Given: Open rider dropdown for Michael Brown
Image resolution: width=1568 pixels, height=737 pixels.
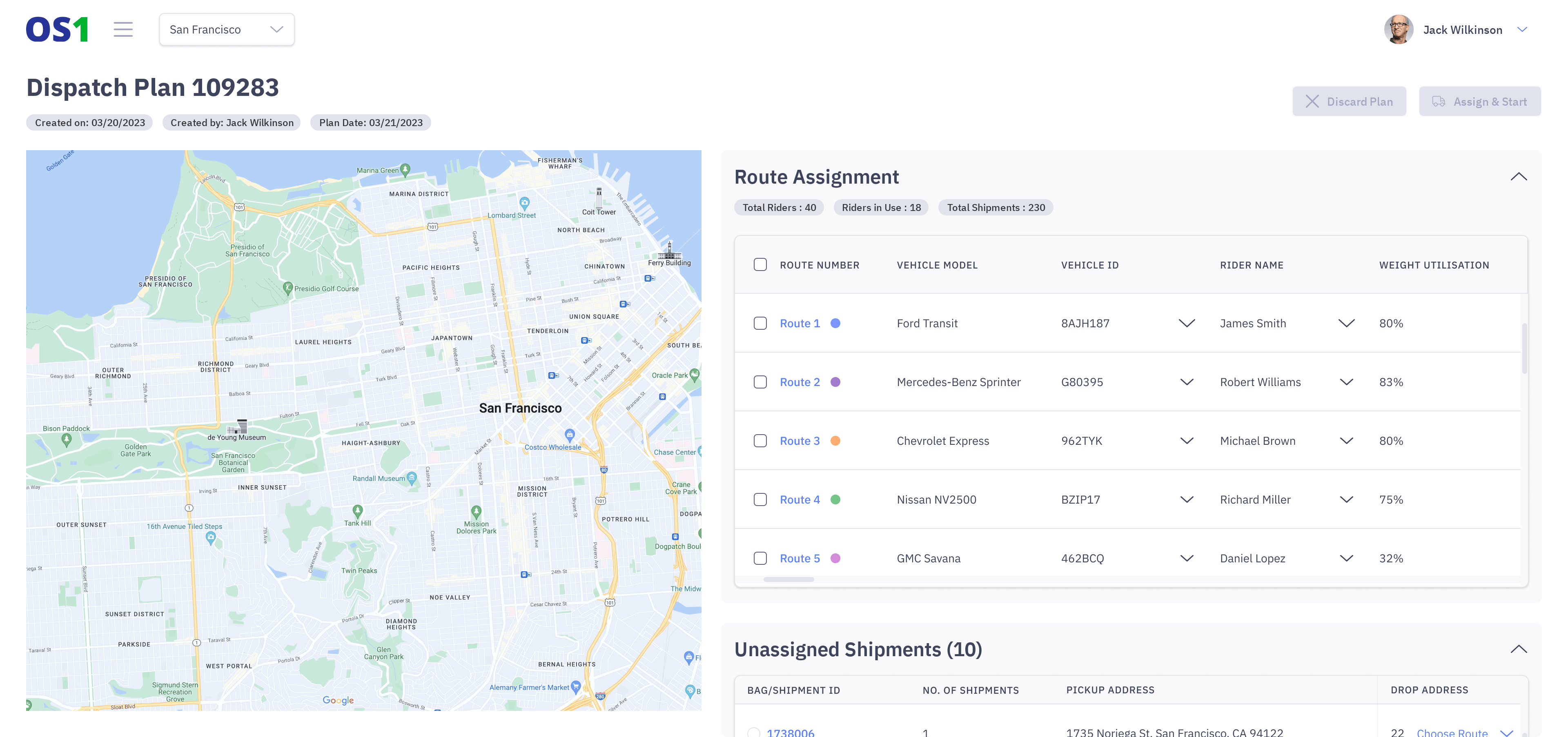Looking at the screenshot, I should click(1346, 441).
